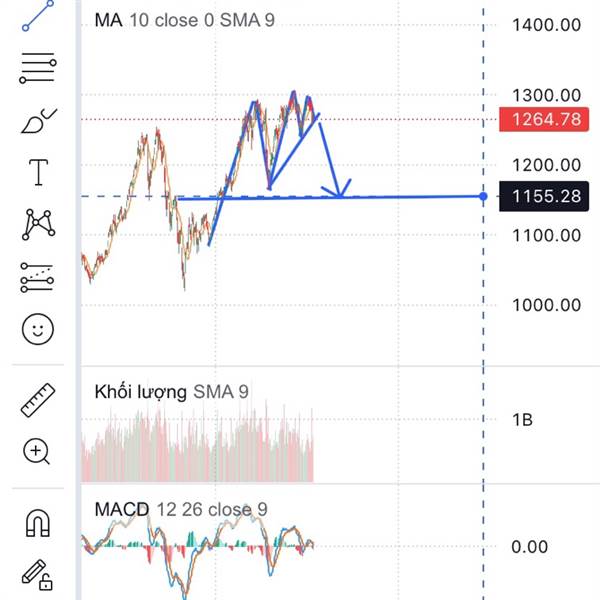
Task: Expand the MACD 12 26 close 9 legend
Action: point(181,509)
